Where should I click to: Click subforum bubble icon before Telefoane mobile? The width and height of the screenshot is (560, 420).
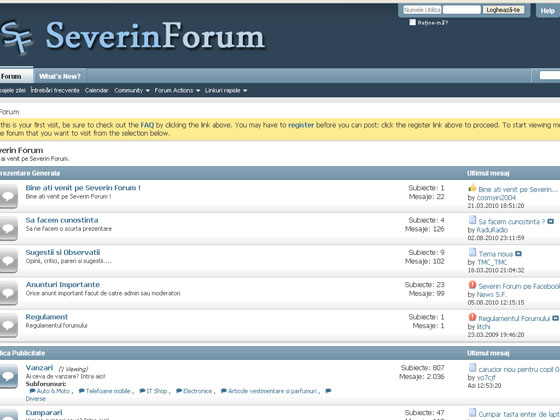point(81,391)
